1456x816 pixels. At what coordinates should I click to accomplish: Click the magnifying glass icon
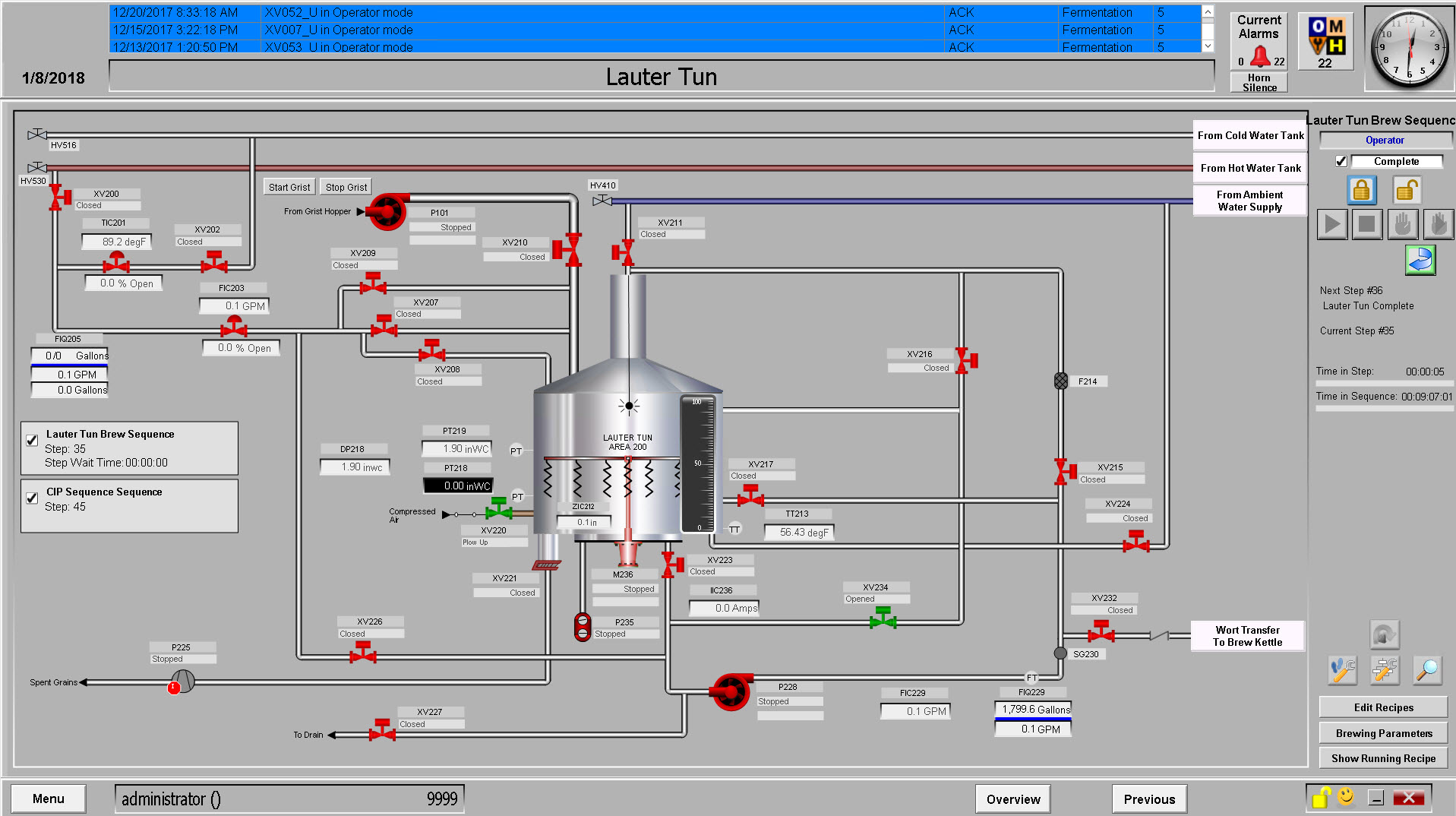coord(1427,669)
